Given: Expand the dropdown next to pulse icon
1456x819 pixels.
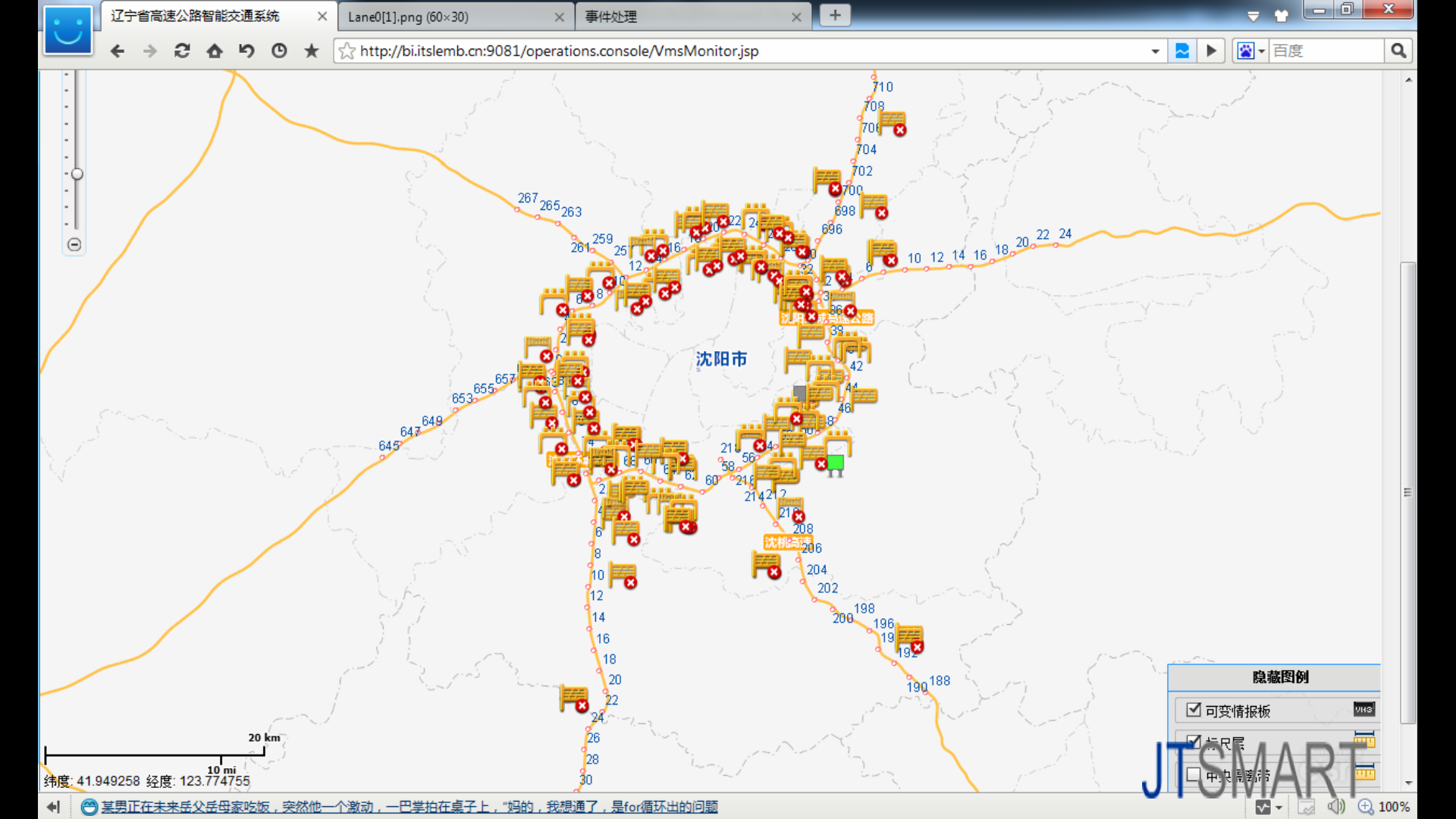Looking at the screenshot, I should point(1279,808).
